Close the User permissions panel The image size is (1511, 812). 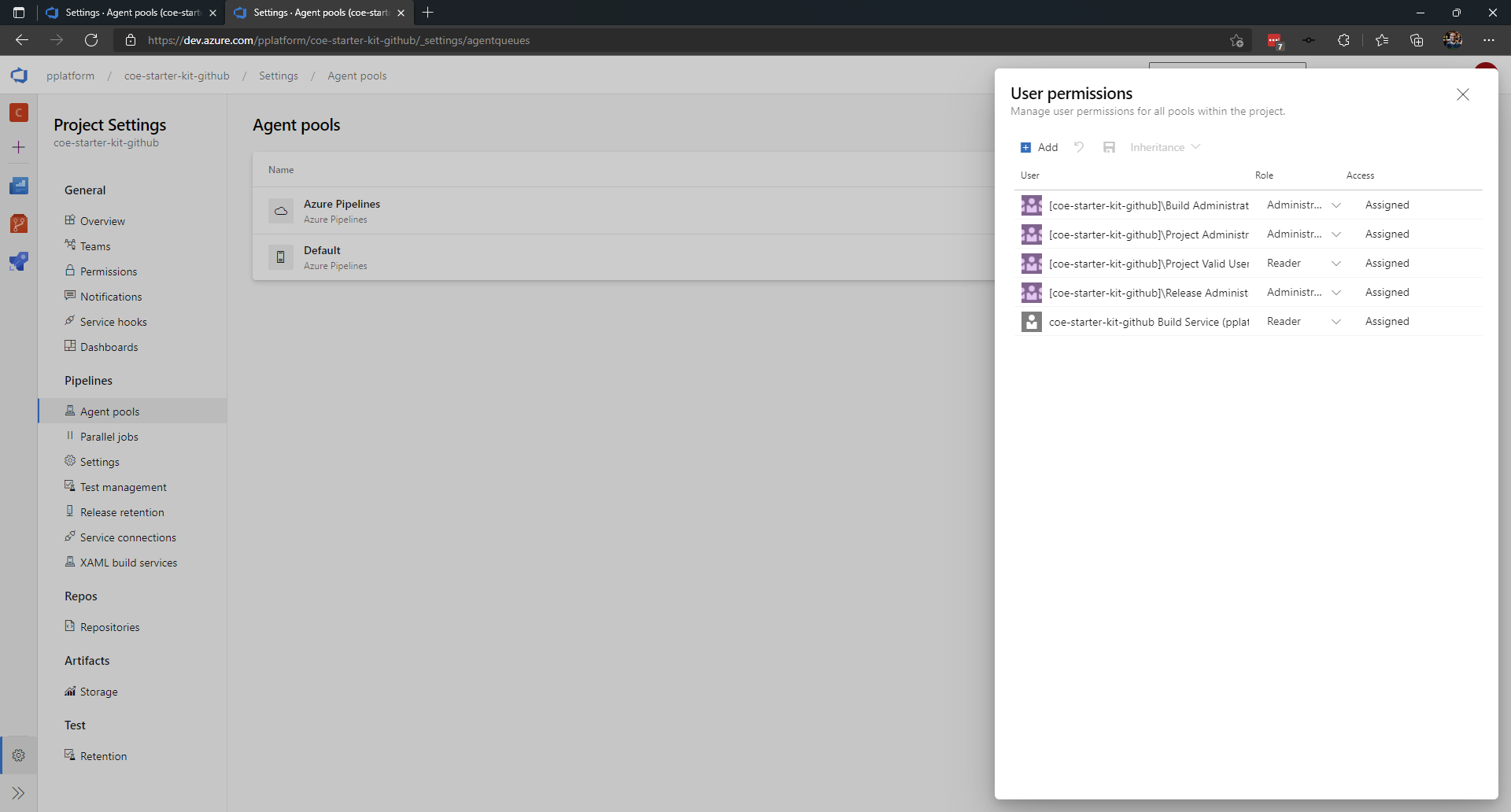point(1463,94)
